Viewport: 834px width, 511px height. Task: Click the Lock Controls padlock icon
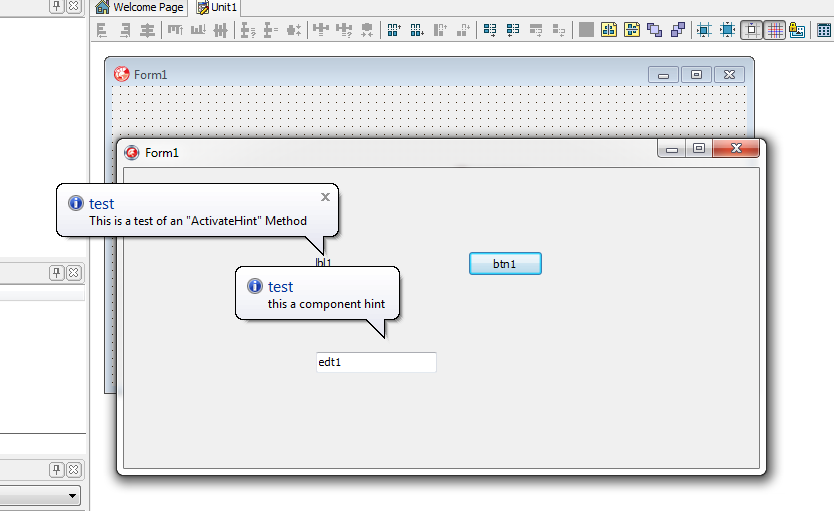pyautogui.click(x=797, y=30)
